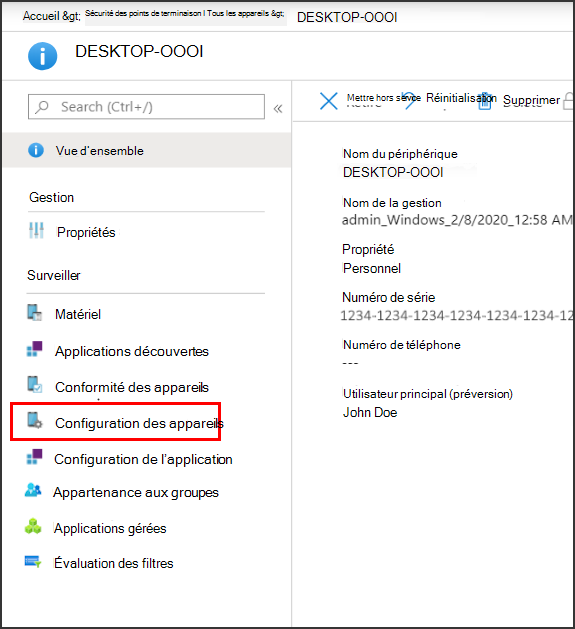
Task: Open Appartenance aux groupes
Action: [x=136, y=492]
